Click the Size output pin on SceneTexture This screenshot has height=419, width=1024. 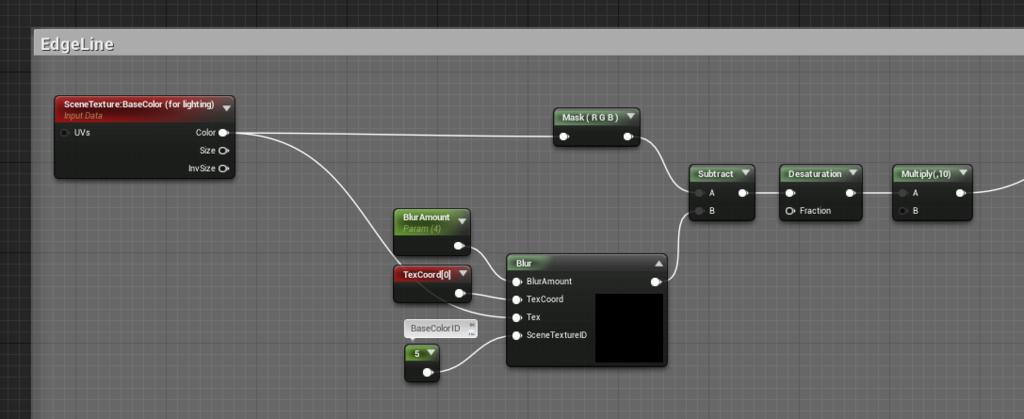click(x=223, y=151)
